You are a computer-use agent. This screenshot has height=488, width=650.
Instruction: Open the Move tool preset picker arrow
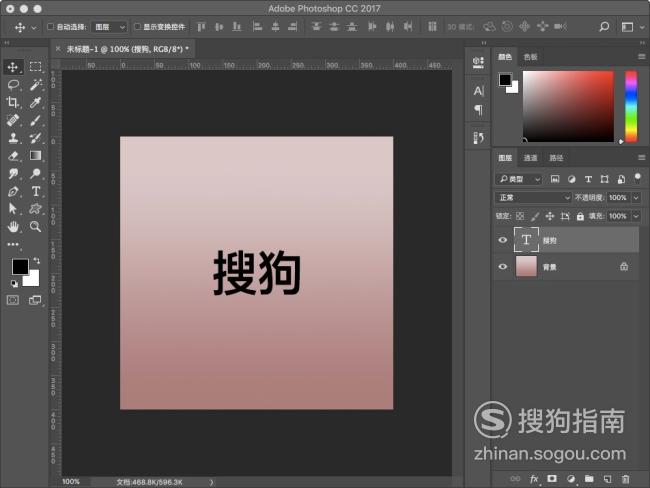[x=34, y=28]
